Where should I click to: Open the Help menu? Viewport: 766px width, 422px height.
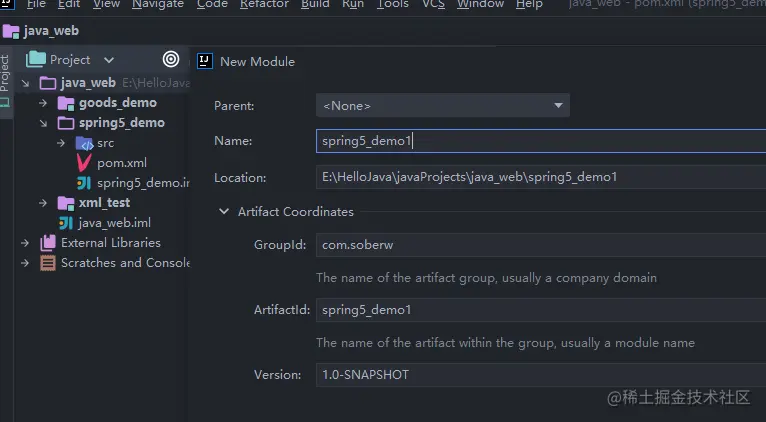click(529, 4)
